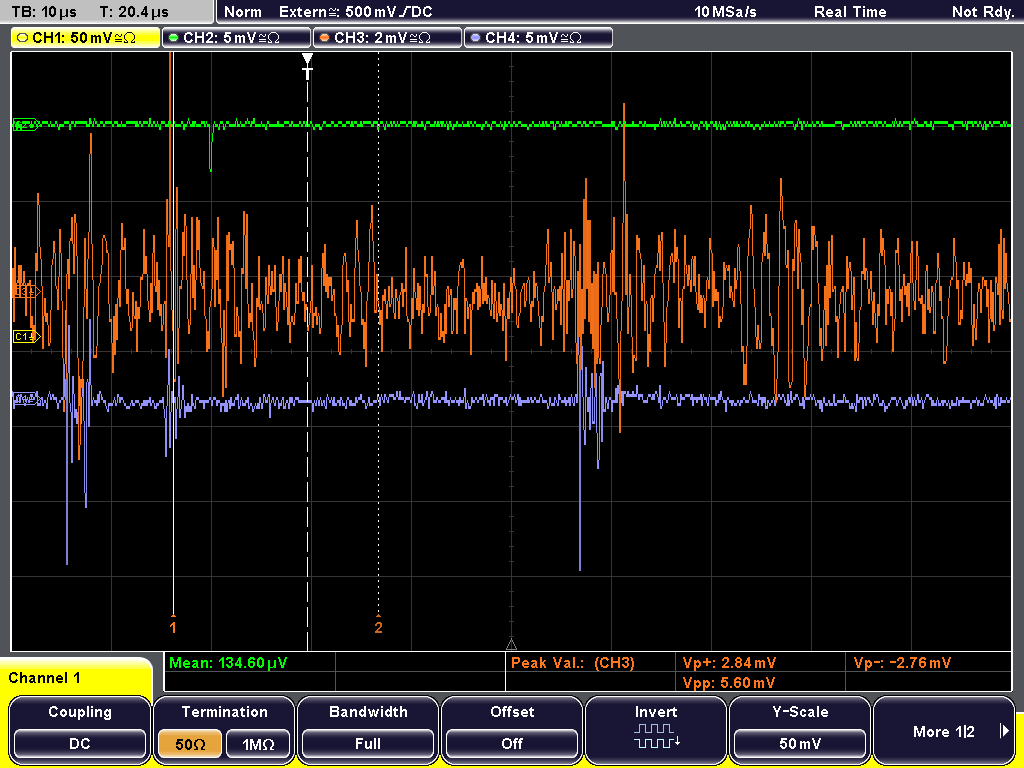Viewport: 1024px width, 768px height.
Task: Select the CH2: 5 mV channel tab
Action: pos(236,38)
